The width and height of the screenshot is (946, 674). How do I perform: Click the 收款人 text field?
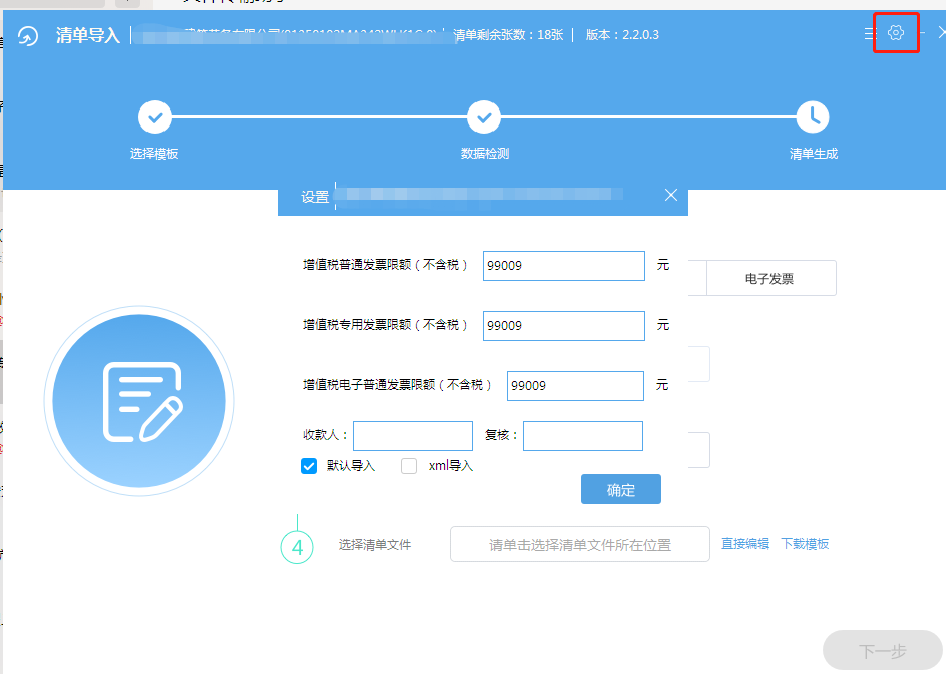pos(412,436)
